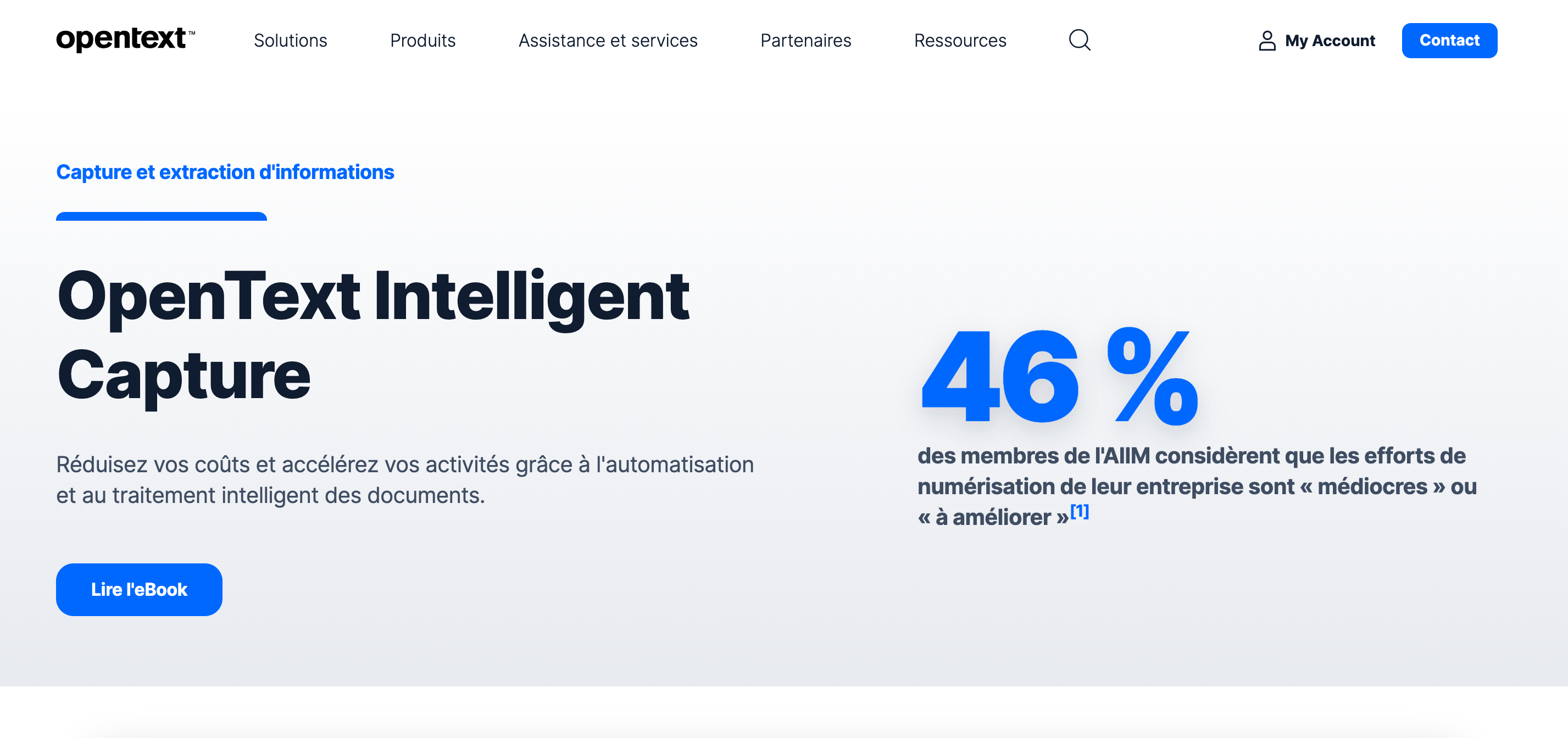
Task: Open the Produits menu
Action: [x=422, y=41]
